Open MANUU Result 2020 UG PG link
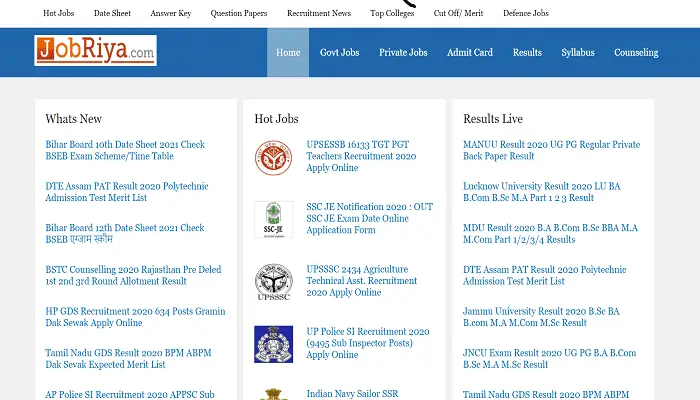 (551, 150)
